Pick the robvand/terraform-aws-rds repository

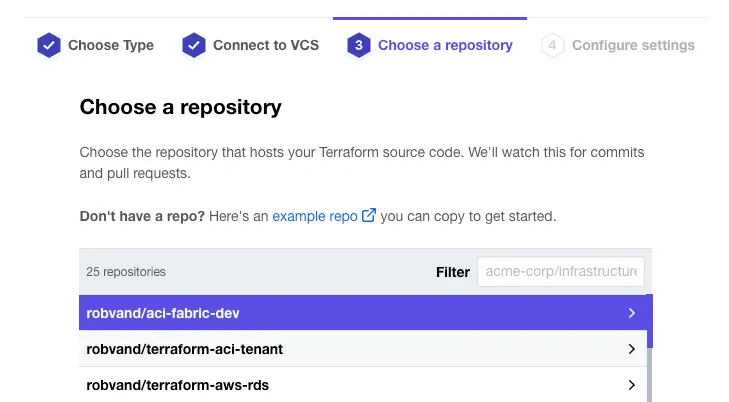click(x=178, y=385)
